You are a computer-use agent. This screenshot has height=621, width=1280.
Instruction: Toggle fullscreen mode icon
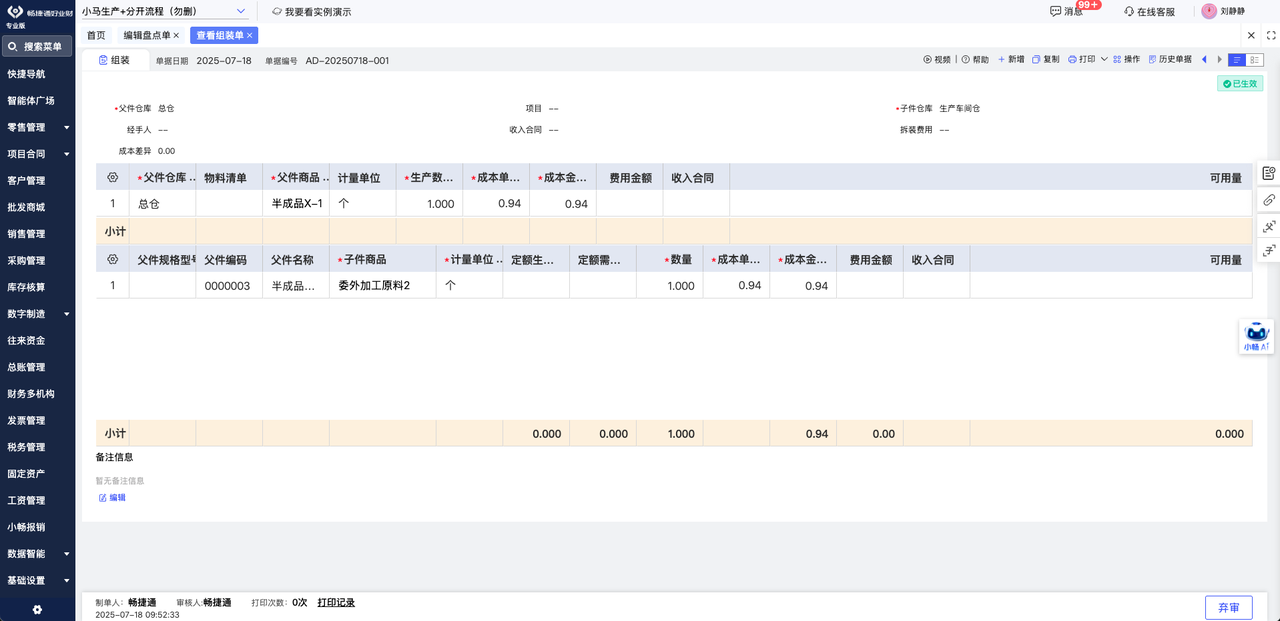(1271, 35)
